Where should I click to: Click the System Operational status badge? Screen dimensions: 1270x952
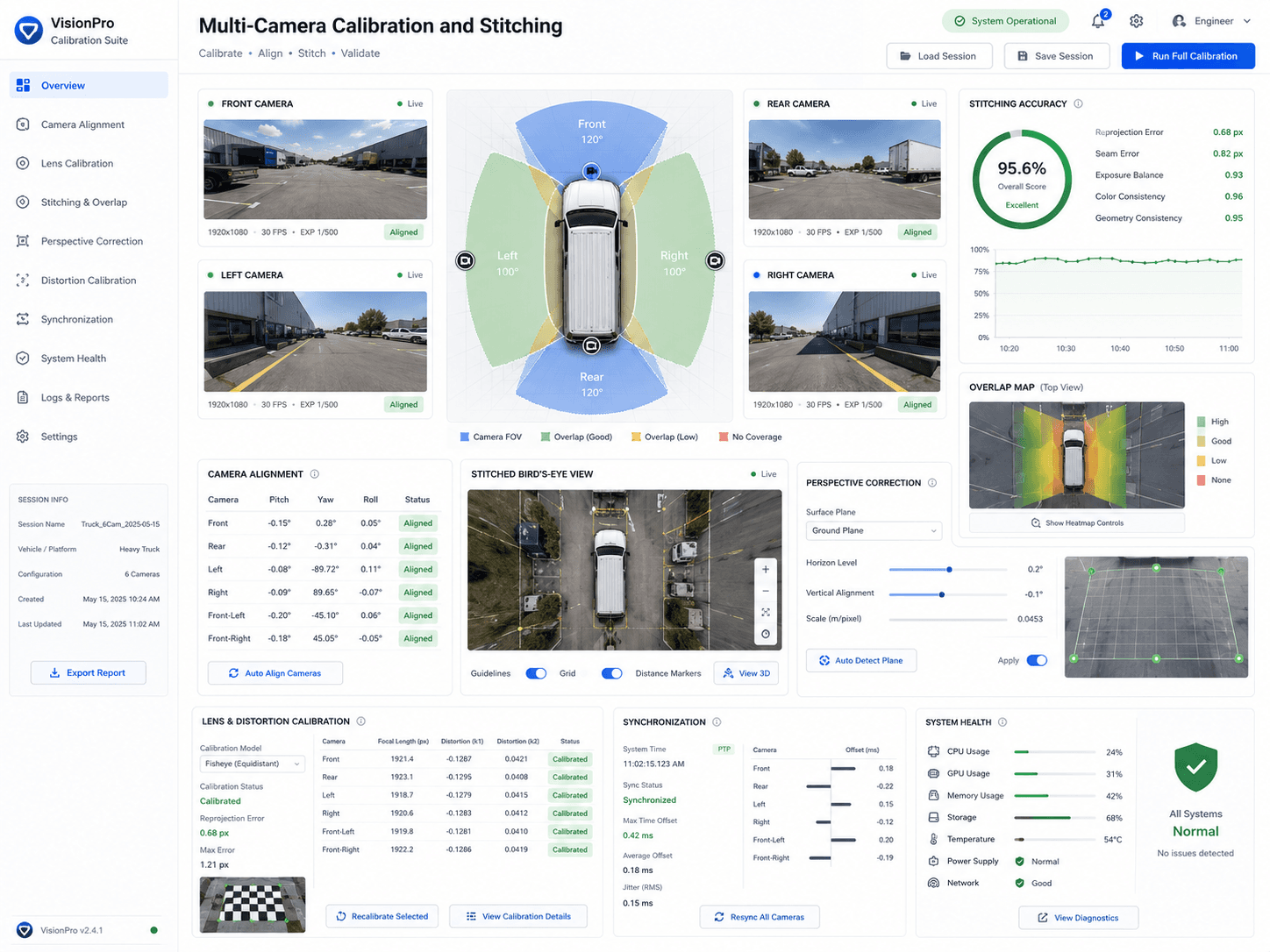tap(1005, 21)
